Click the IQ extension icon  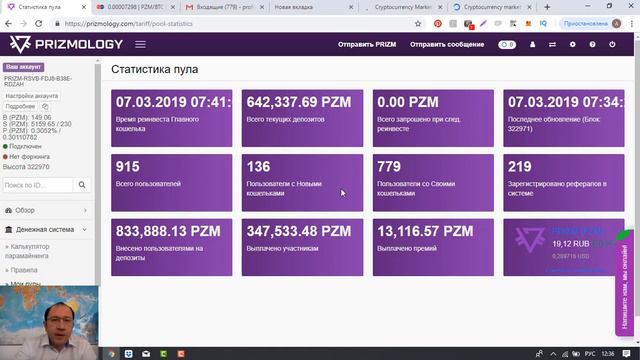click(543, 24)
